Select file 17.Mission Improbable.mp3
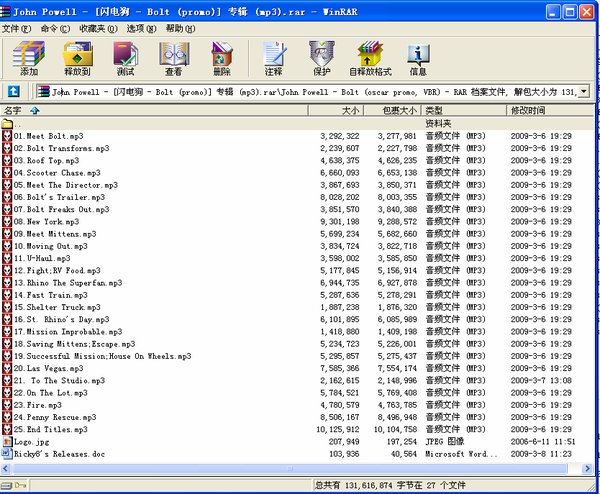The image size is (600, 494). [x=68, y=332]
